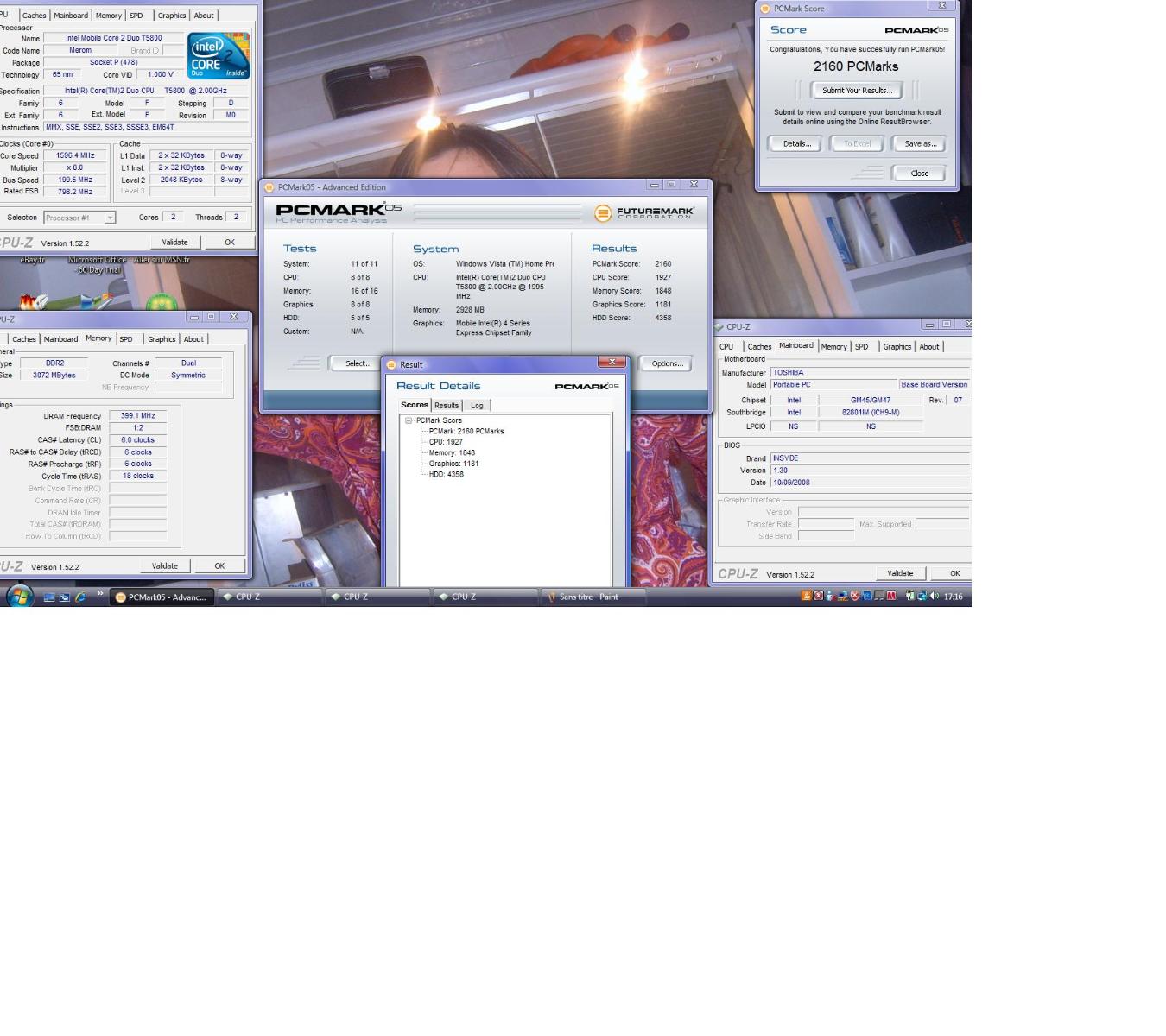1166x1036 pixels.
Task: Open Caches tab in Mainboard CPU-Z window
Action: tap(759, 347)
